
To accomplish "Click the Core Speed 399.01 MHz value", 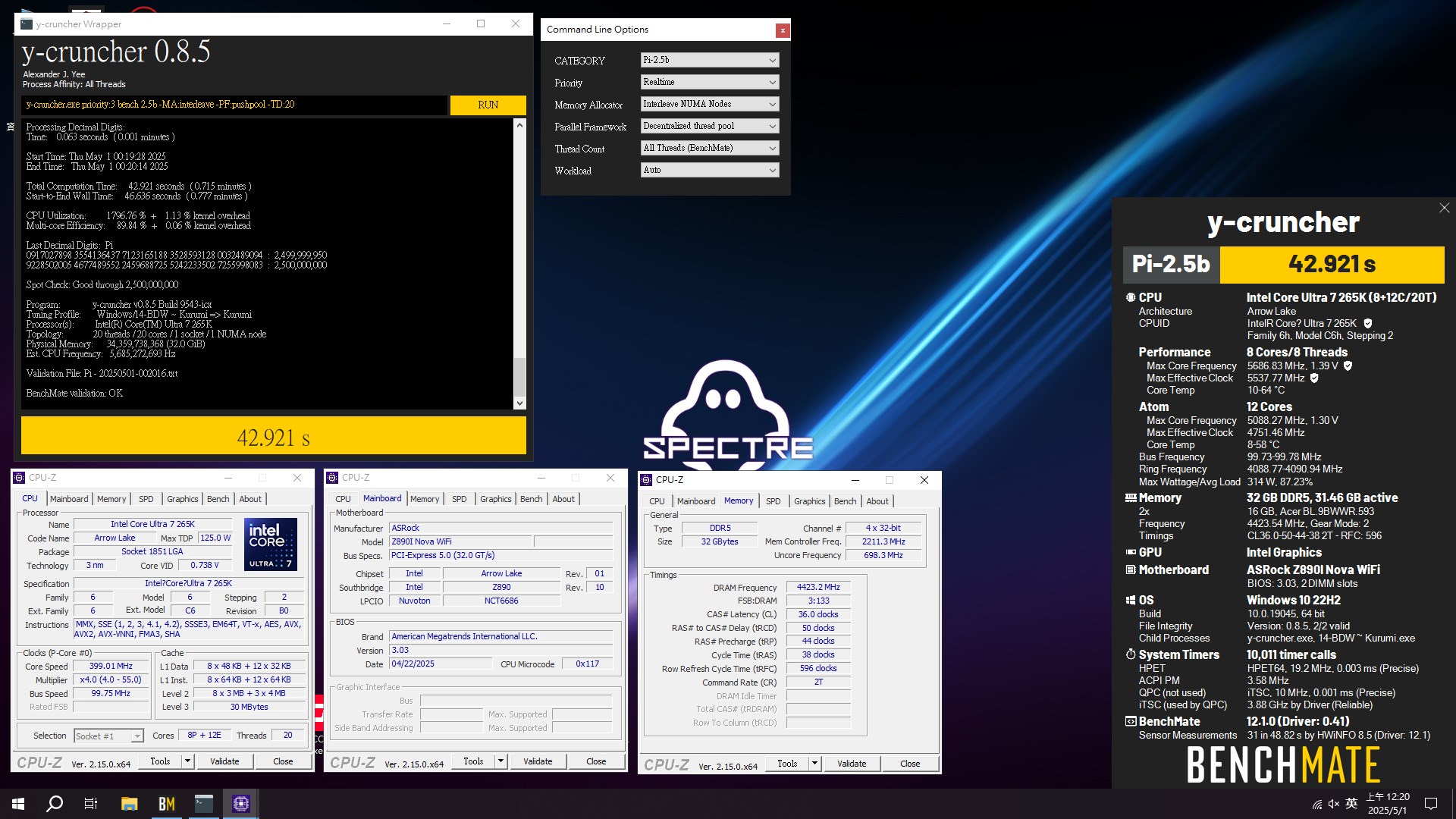I will point(111,666).
